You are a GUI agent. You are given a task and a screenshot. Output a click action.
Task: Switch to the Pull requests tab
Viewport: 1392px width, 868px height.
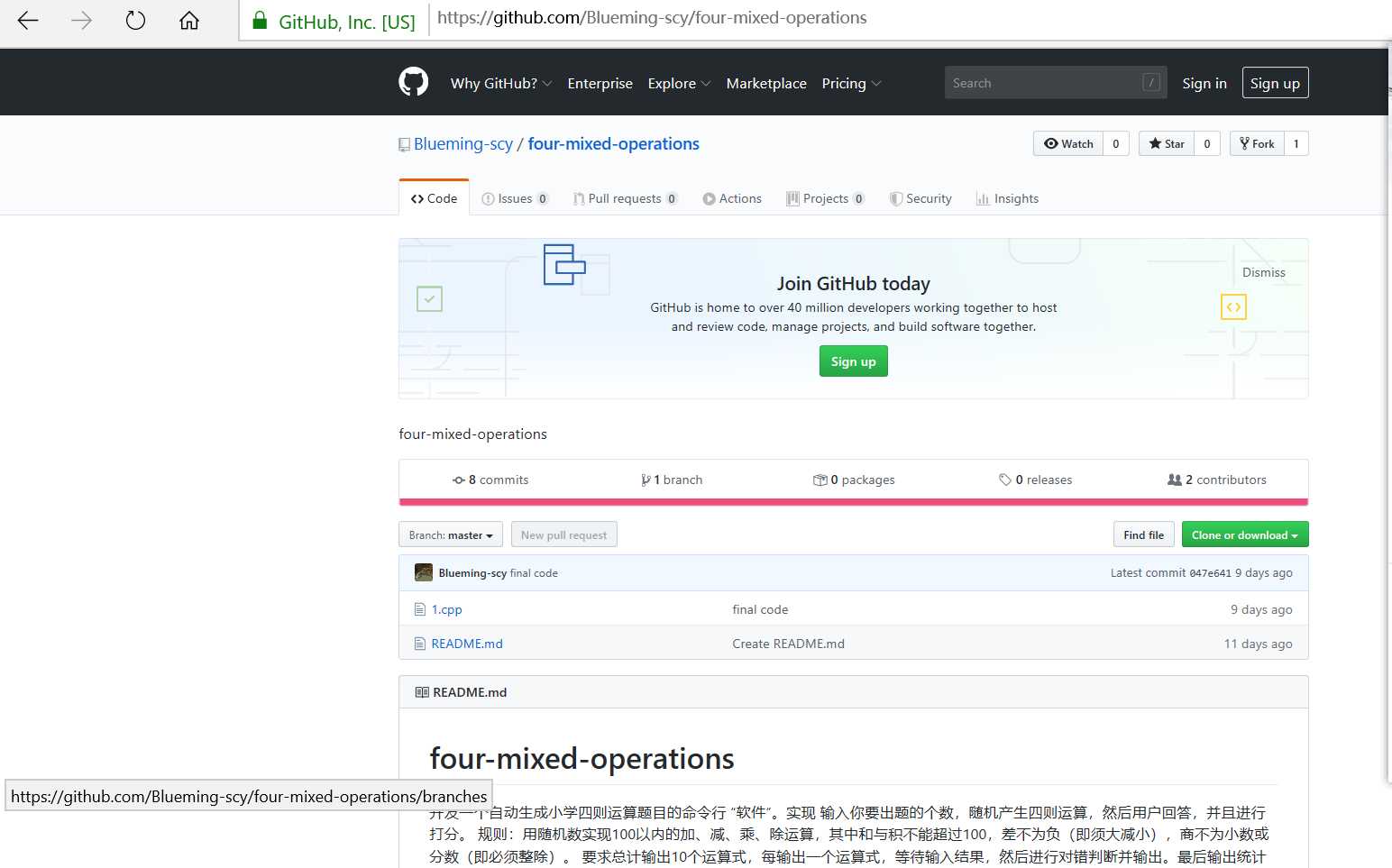coord(625,198)
